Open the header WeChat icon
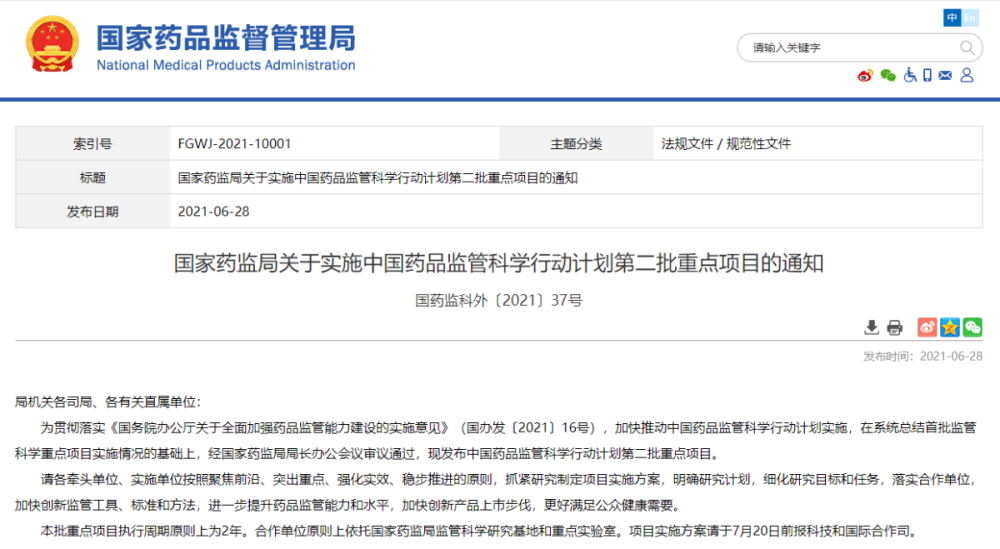 click(888, 76)
